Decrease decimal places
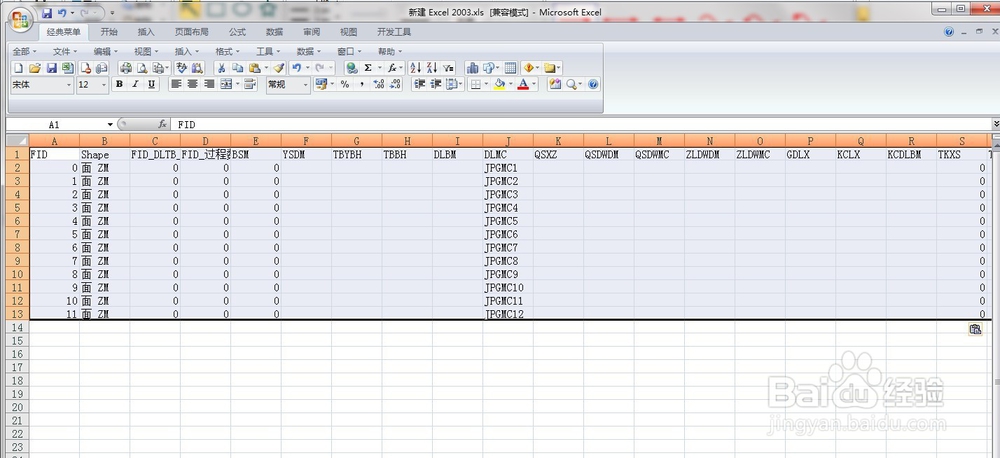Viewport: 1000px width, 458px height. (395, 84)
